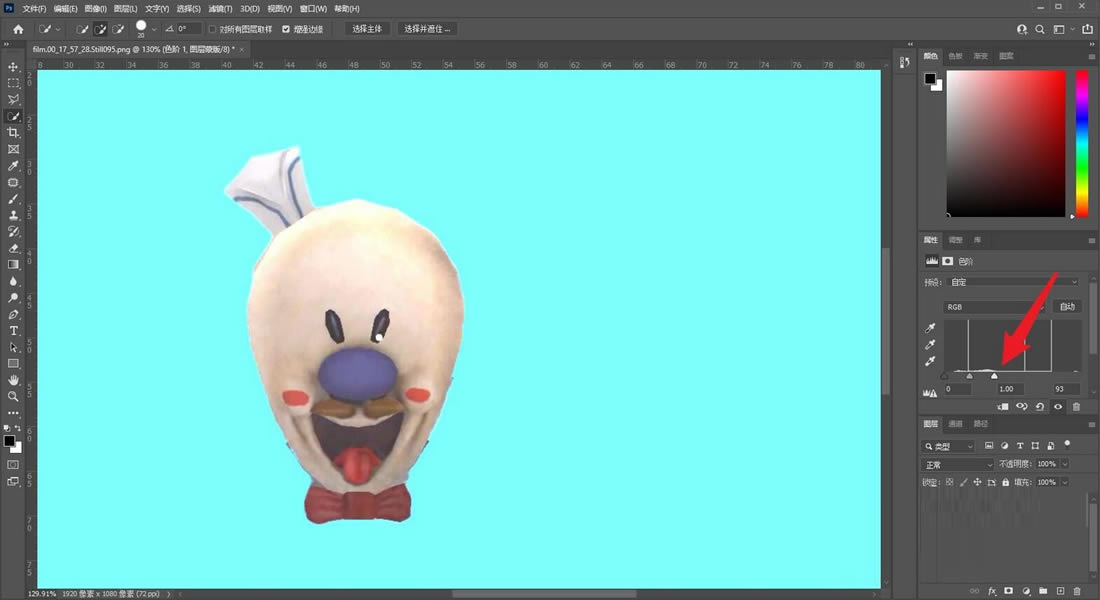
Task: Expand the opacity 不透明度 slider arrow
Action: pyautogui.click(x=1065, y=464)
